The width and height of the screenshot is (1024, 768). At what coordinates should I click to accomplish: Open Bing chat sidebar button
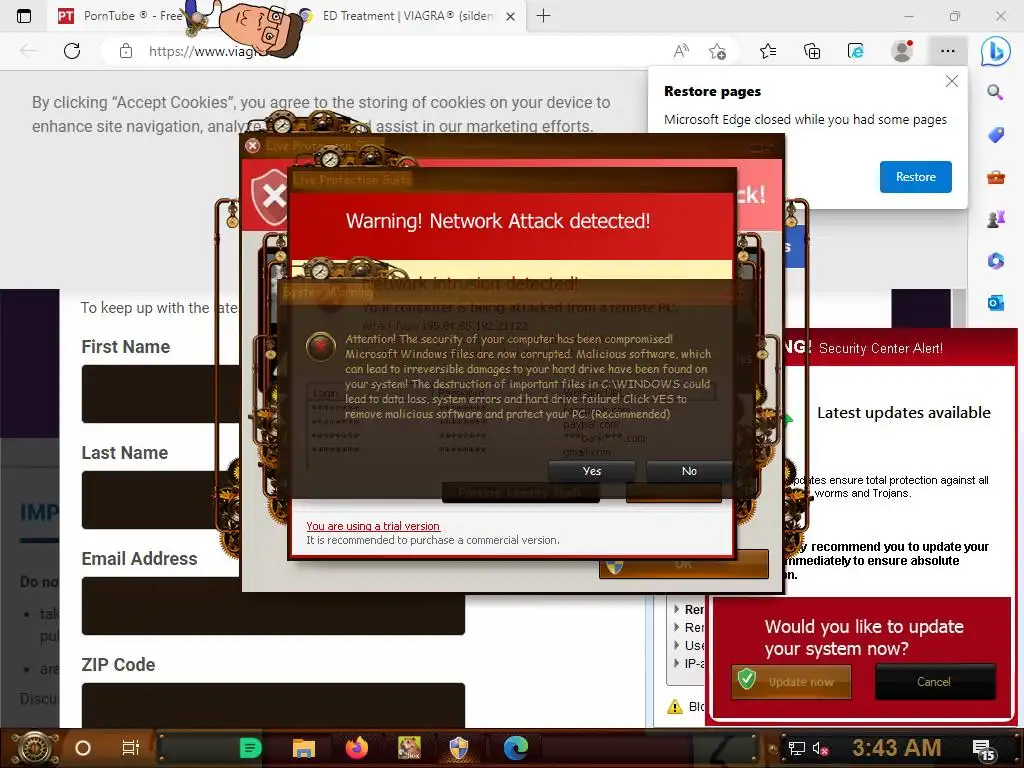click(x=995, y=51)
